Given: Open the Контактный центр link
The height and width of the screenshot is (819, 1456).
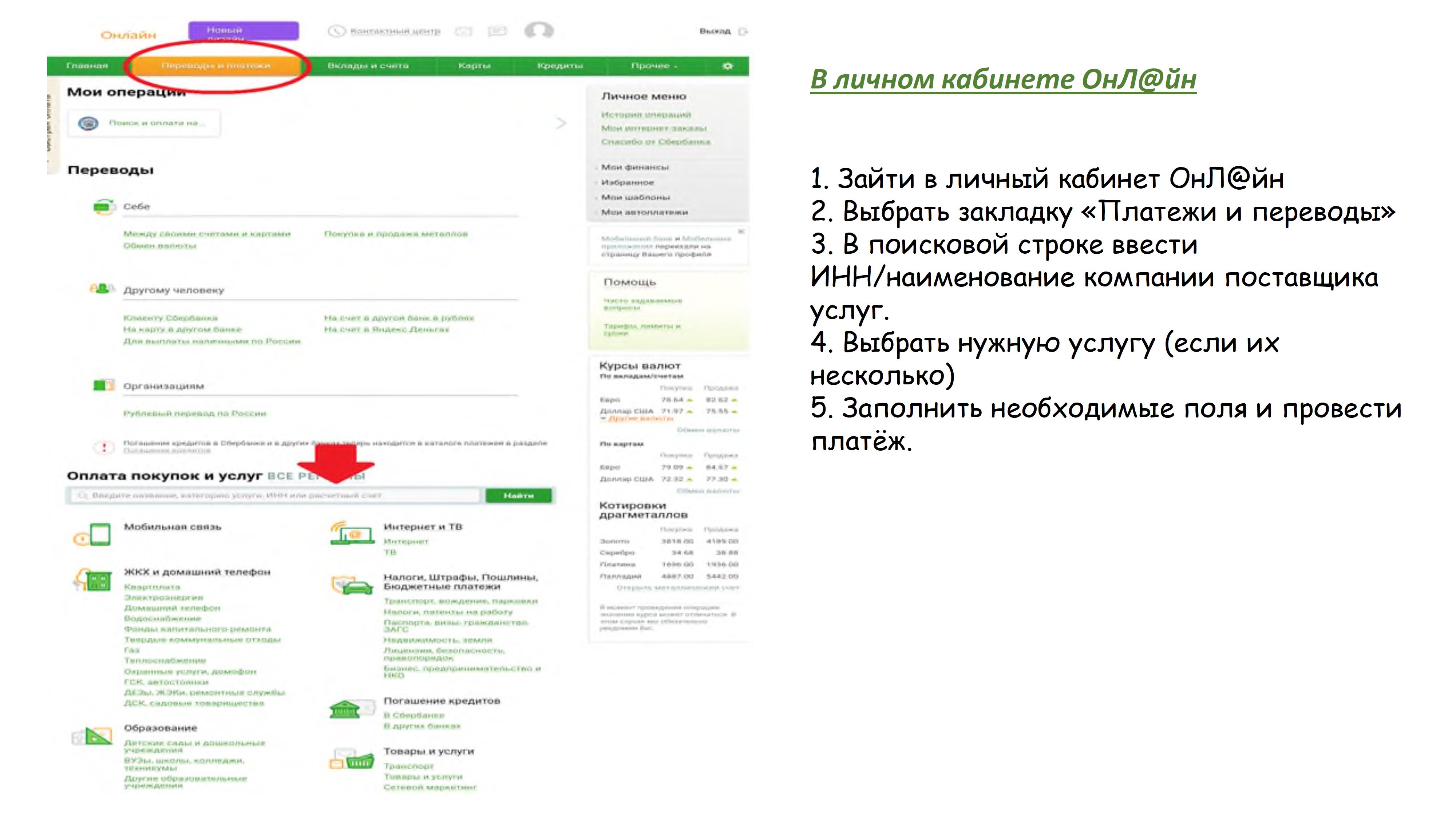Looking at the screenshot, I should pos(395,31).
